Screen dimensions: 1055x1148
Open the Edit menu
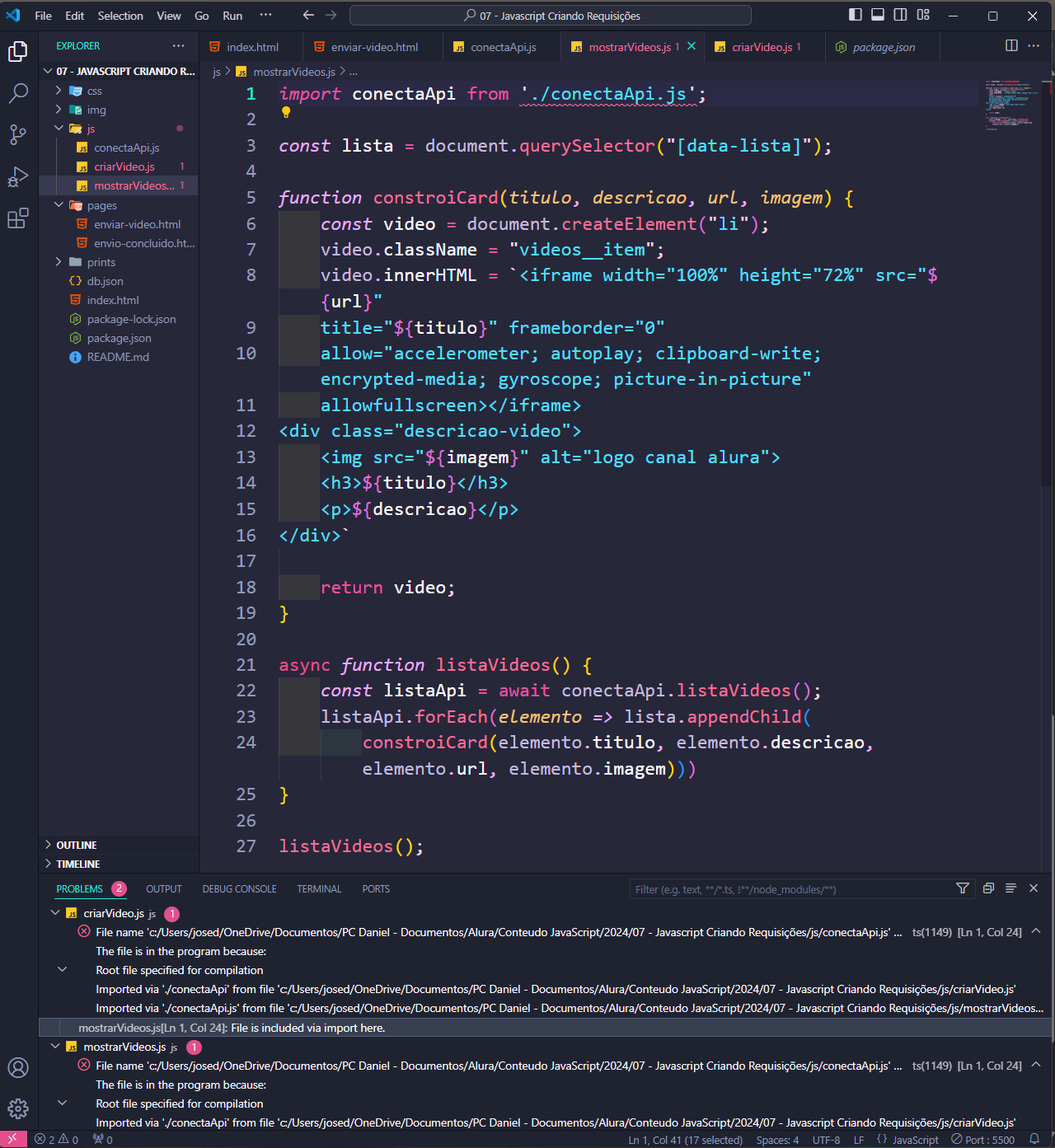click(74, 16)
